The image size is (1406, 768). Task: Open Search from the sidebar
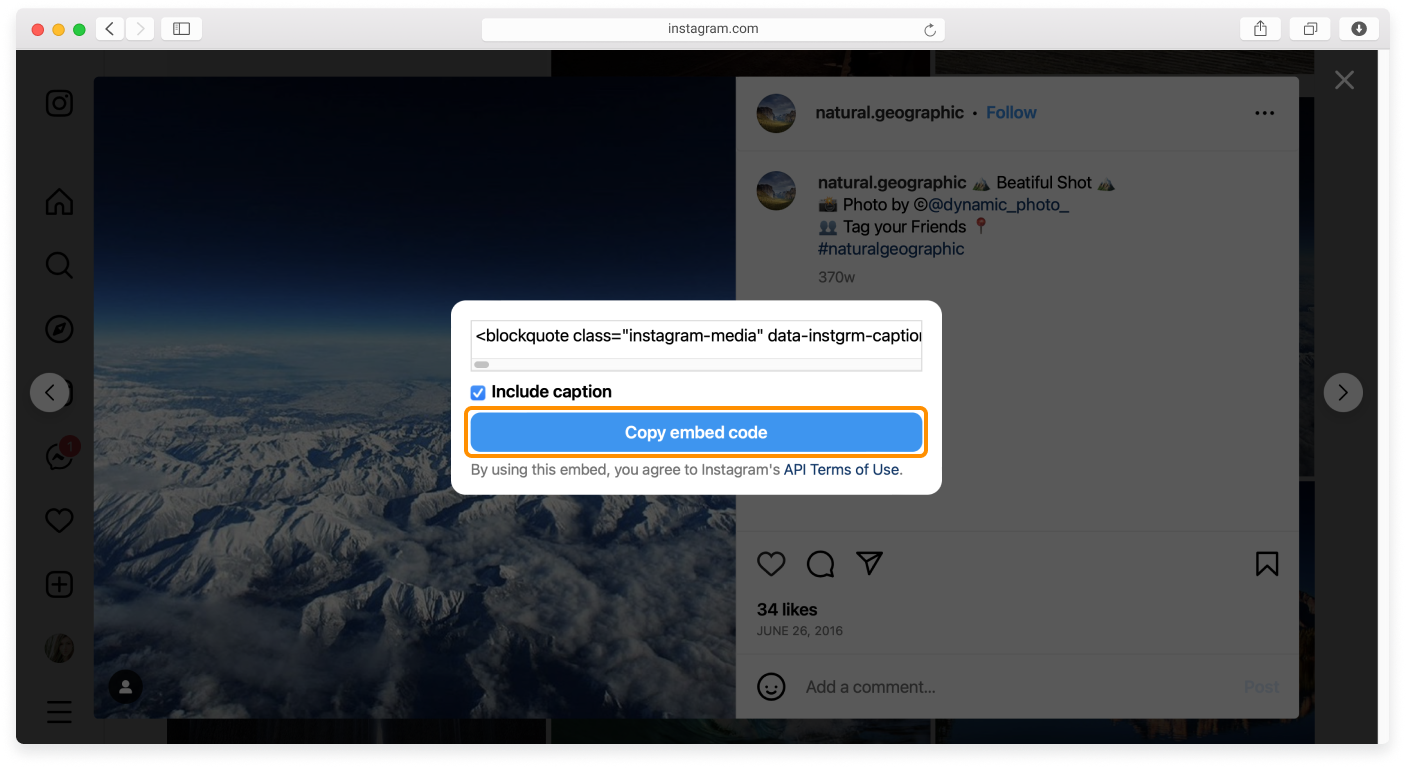coord(59,265)
